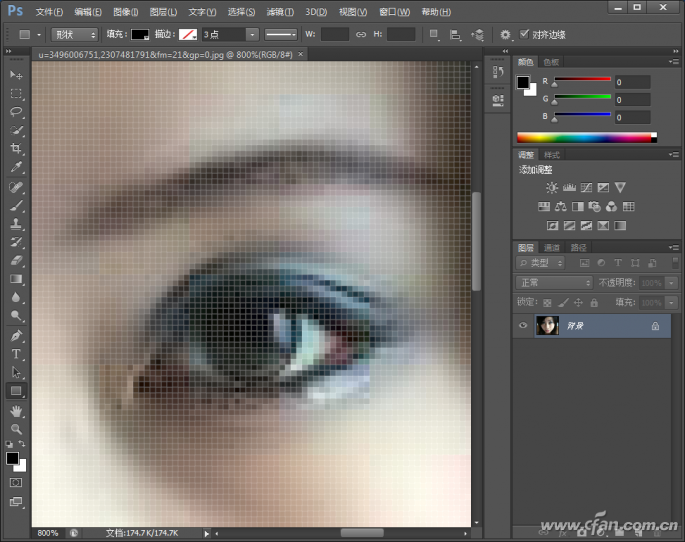685x542 pixels.
Task: Select the Lasso tool
Action: pyautogui.click(x=16, y=112)
